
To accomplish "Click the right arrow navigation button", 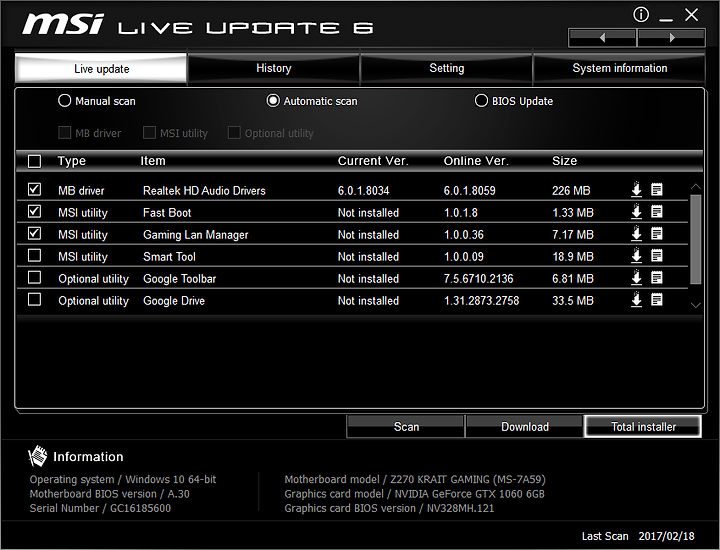I will pyautogui.click(x=671, y=38).
